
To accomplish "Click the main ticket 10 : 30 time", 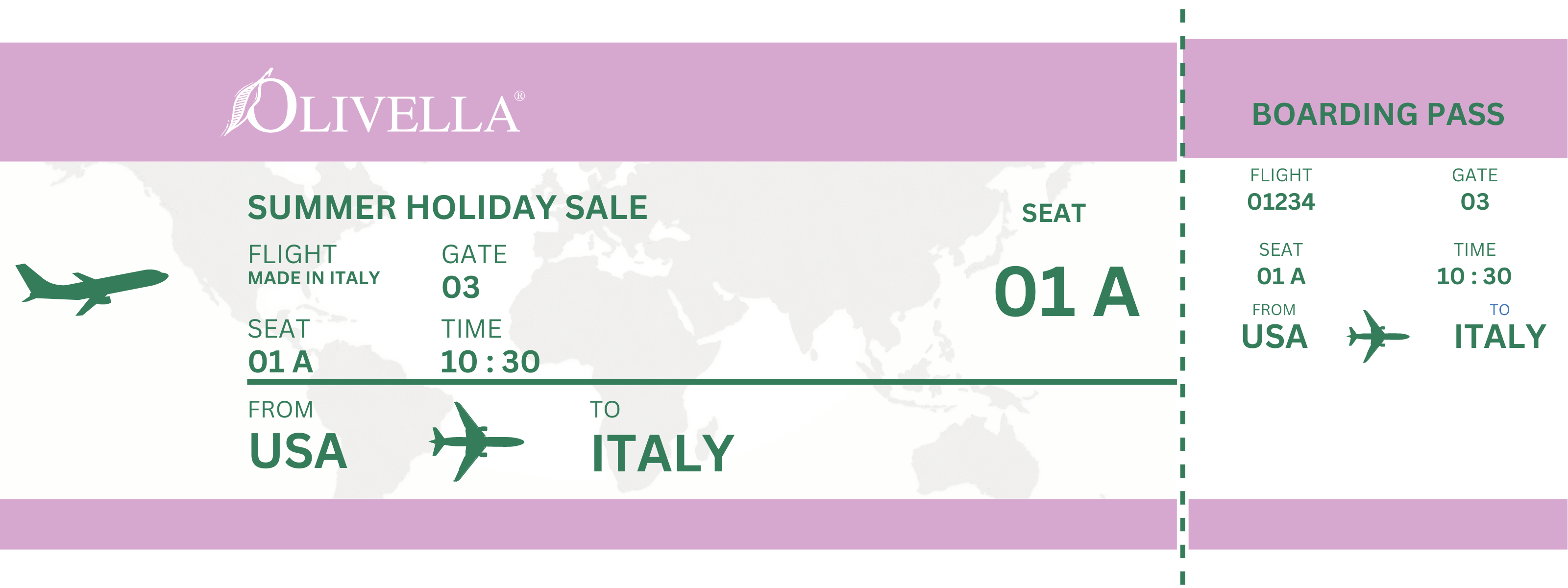I will tap(490, 362).
